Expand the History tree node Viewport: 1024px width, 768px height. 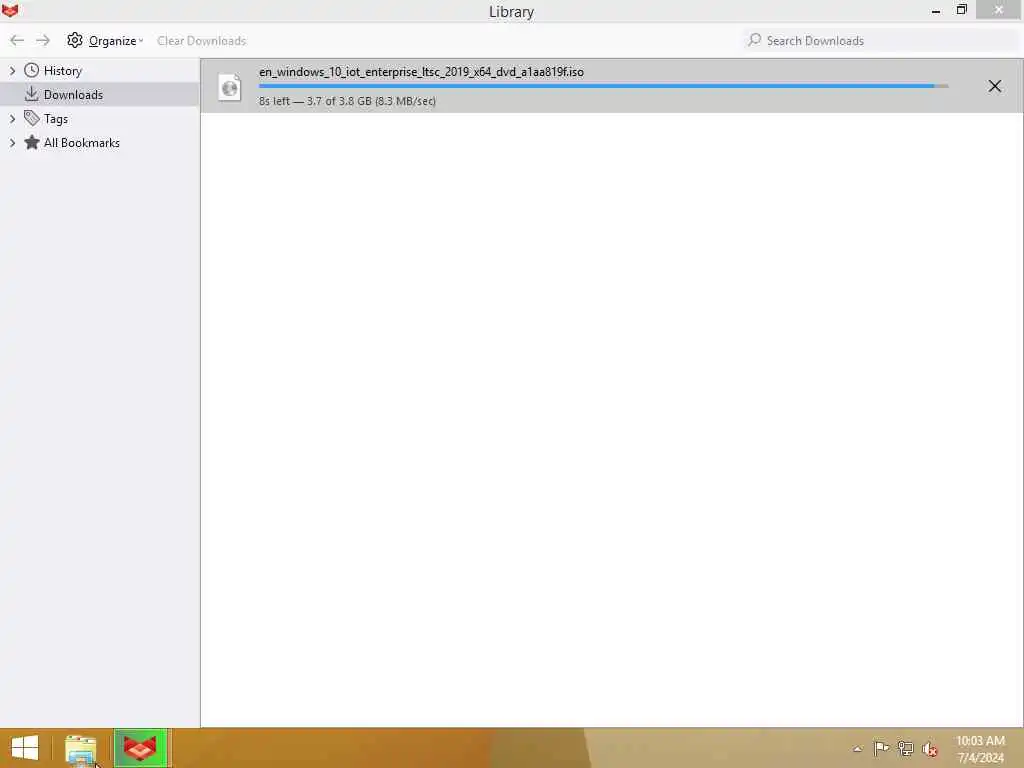[x=12, y=71]
